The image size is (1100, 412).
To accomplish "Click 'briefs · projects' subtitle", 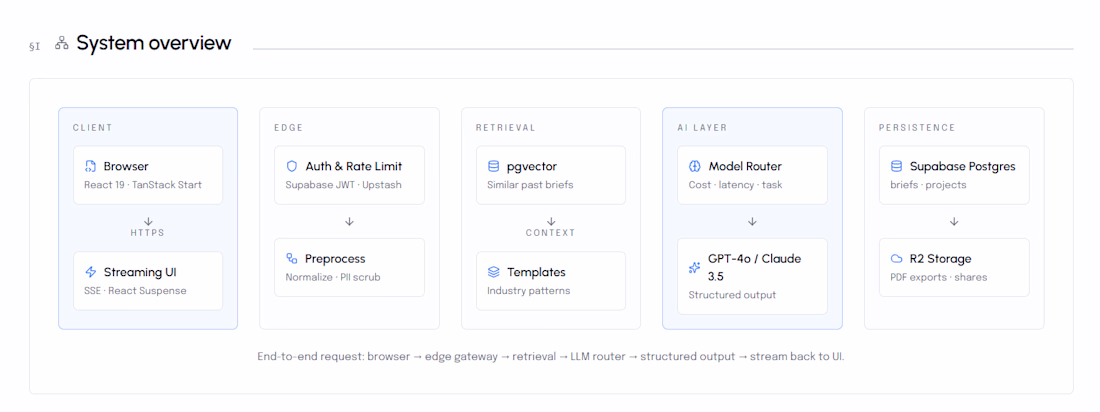I will click(x=928, y=185).
